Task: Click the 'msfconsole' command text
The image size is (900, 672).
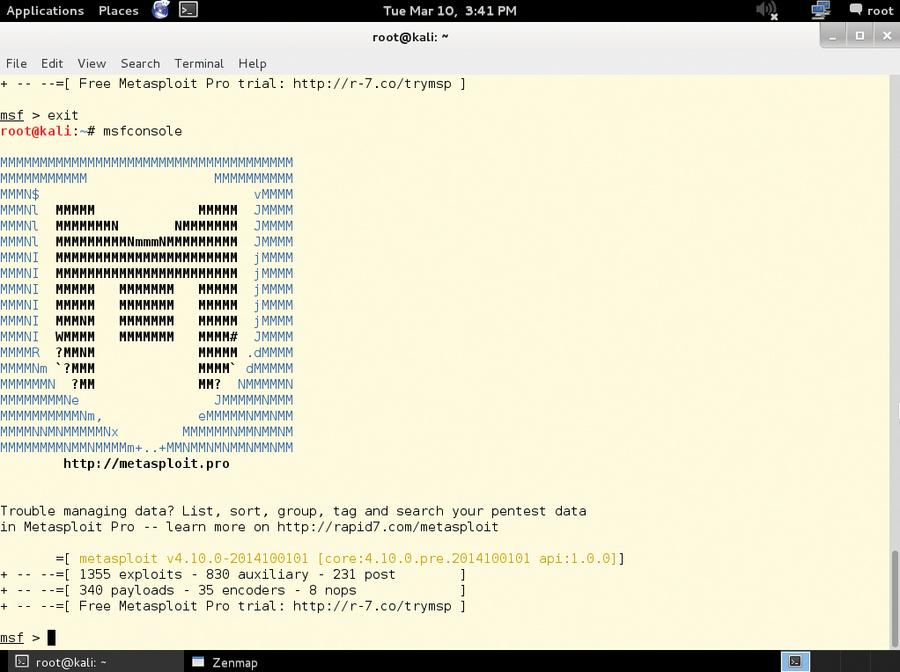Action: click(142, 131)
